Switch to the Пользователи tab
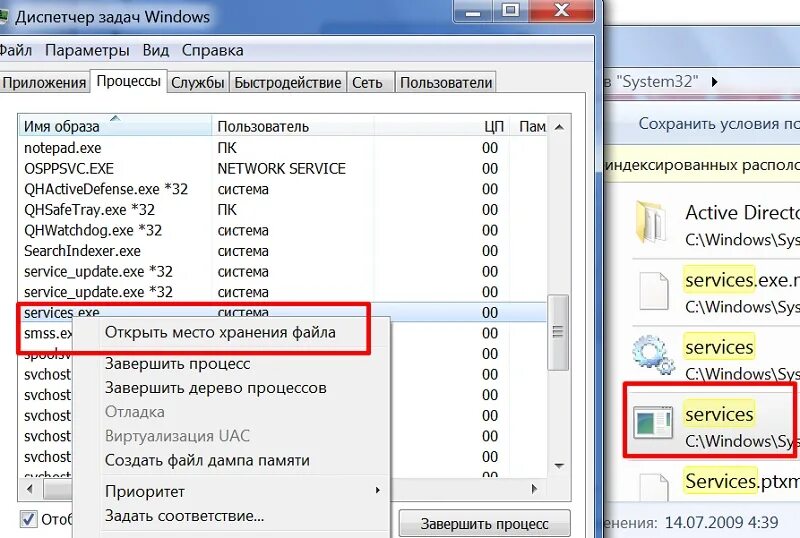This screenshot has height=538, width=800. (x=446, y=83)
